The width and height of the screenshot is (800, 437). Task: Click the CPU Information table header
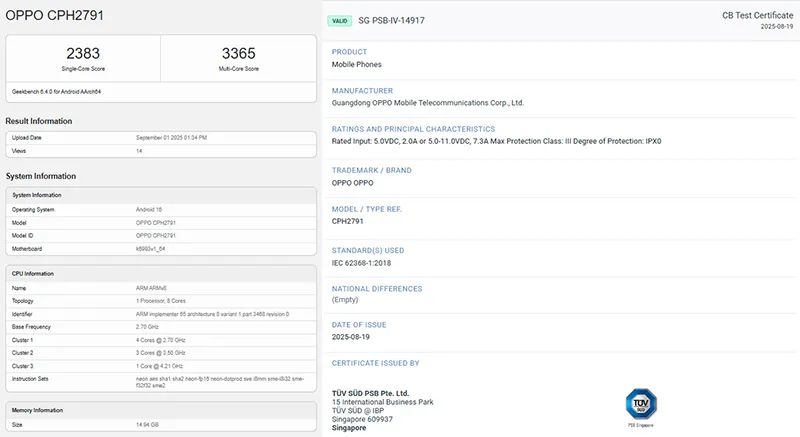33,273
